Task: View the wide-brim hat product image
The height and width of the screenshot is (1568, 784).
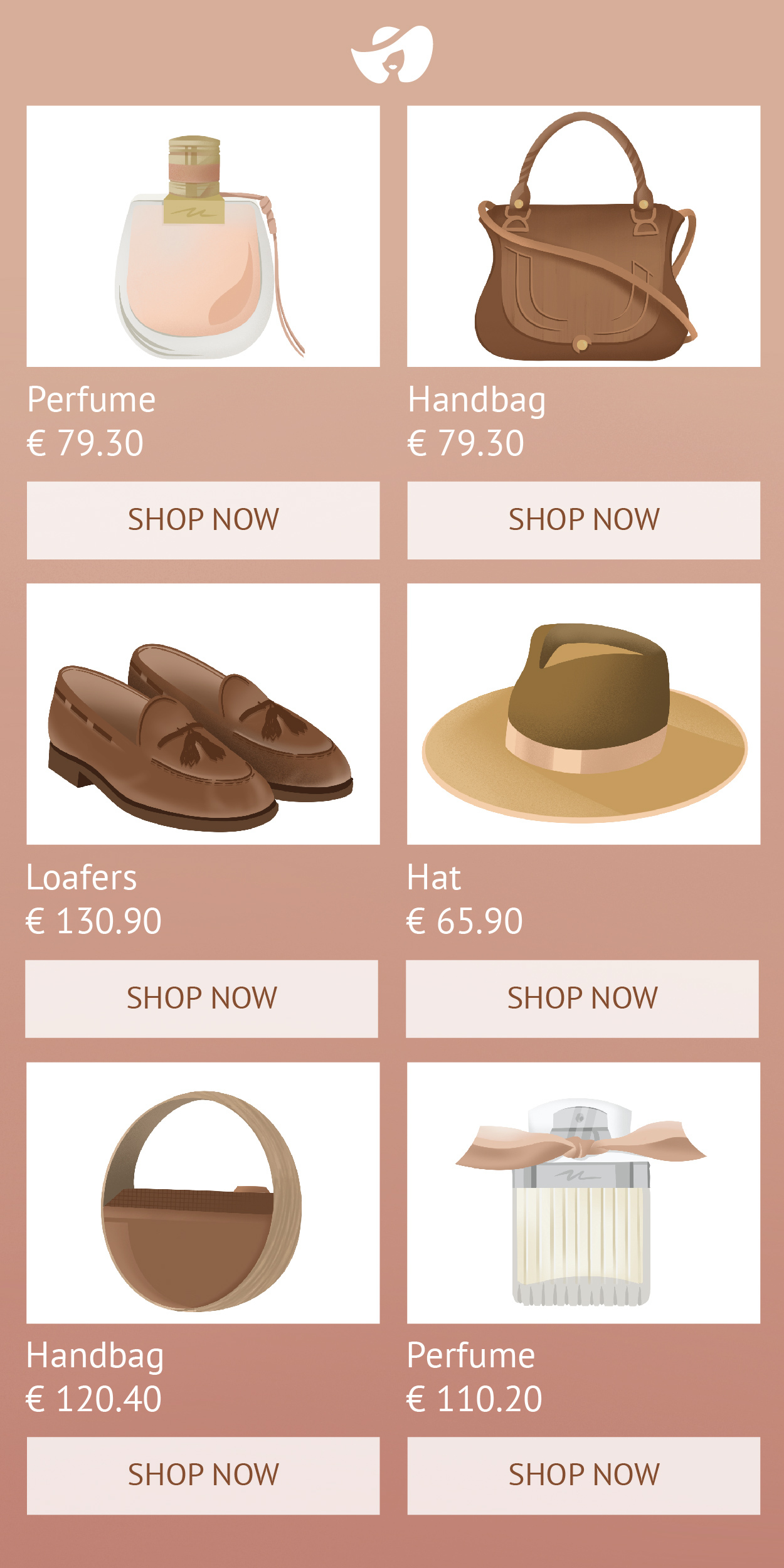Action: click(x=583, y=714)
